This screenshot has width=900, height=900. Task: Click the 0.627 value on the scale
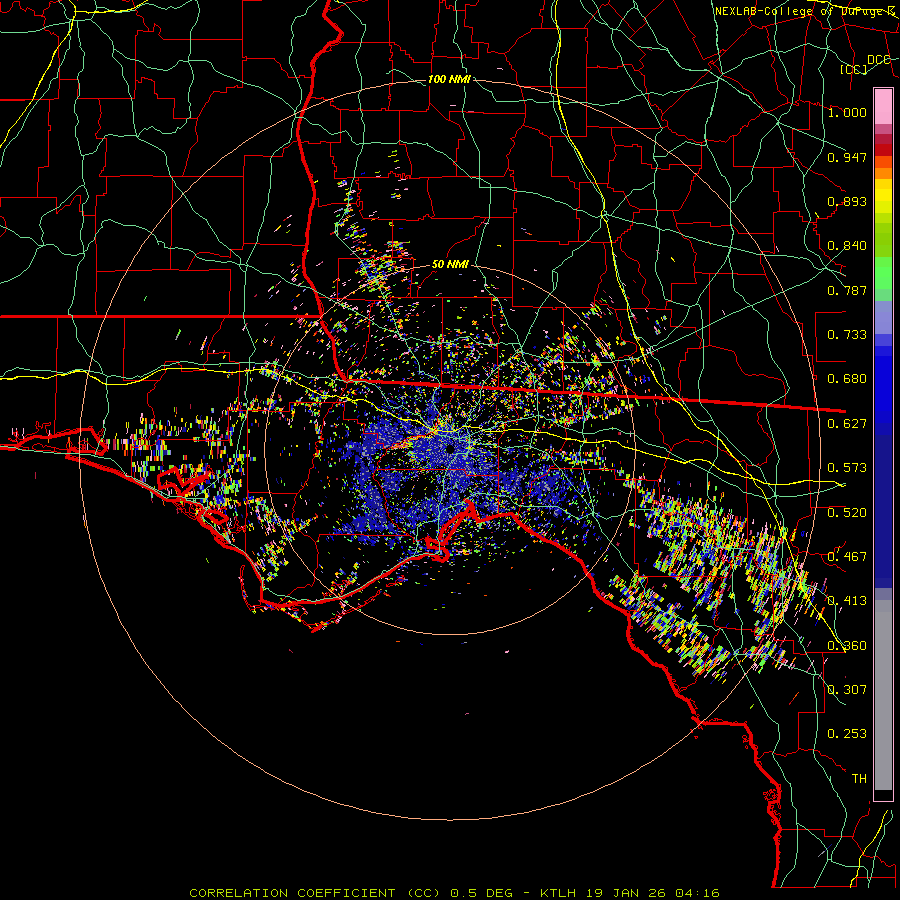pyautogui.click(x=847, y=424)
